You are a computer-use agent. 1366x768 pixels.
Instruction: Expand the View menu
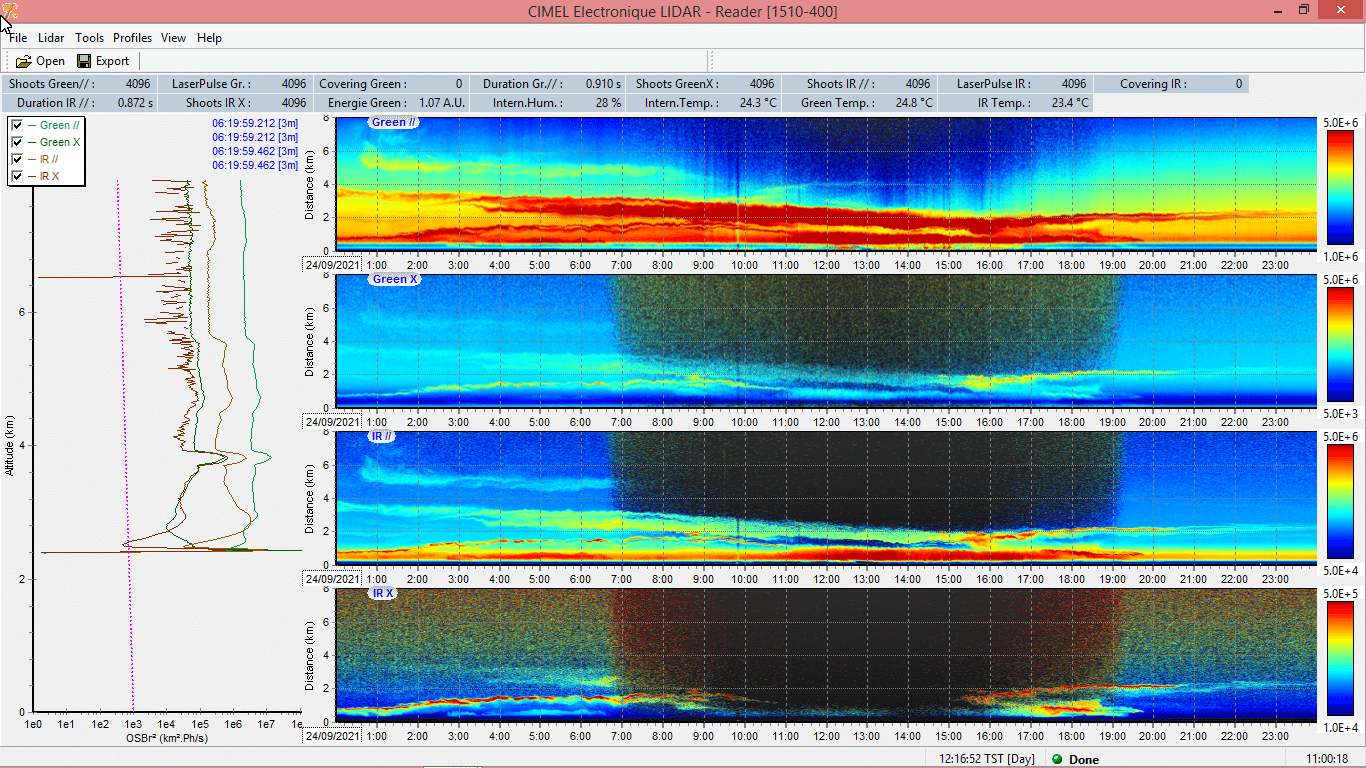[174, 38]
